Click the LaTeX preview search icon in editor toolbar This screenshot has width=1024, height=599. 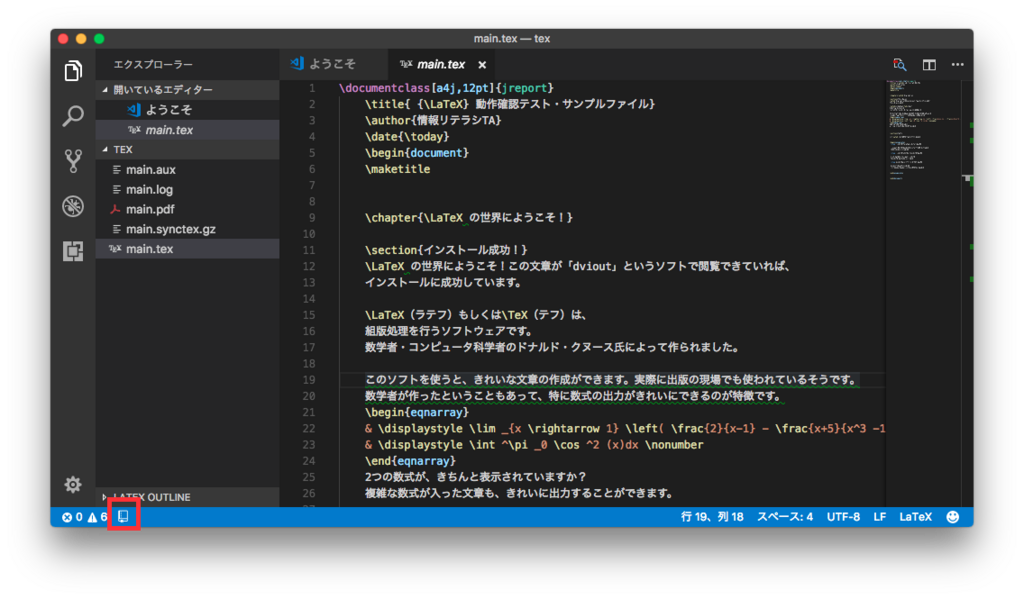(900, 65)
